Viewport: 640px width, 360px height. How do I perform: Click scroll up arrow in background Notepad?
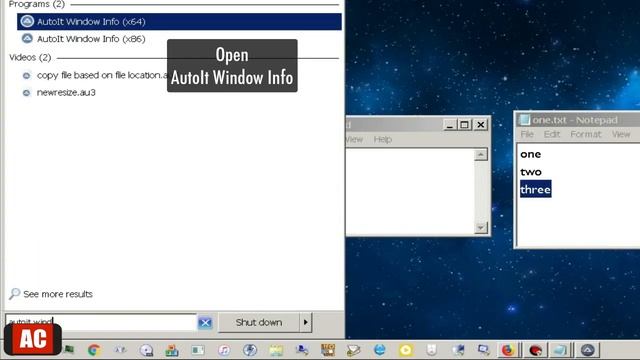coord(481,155)
